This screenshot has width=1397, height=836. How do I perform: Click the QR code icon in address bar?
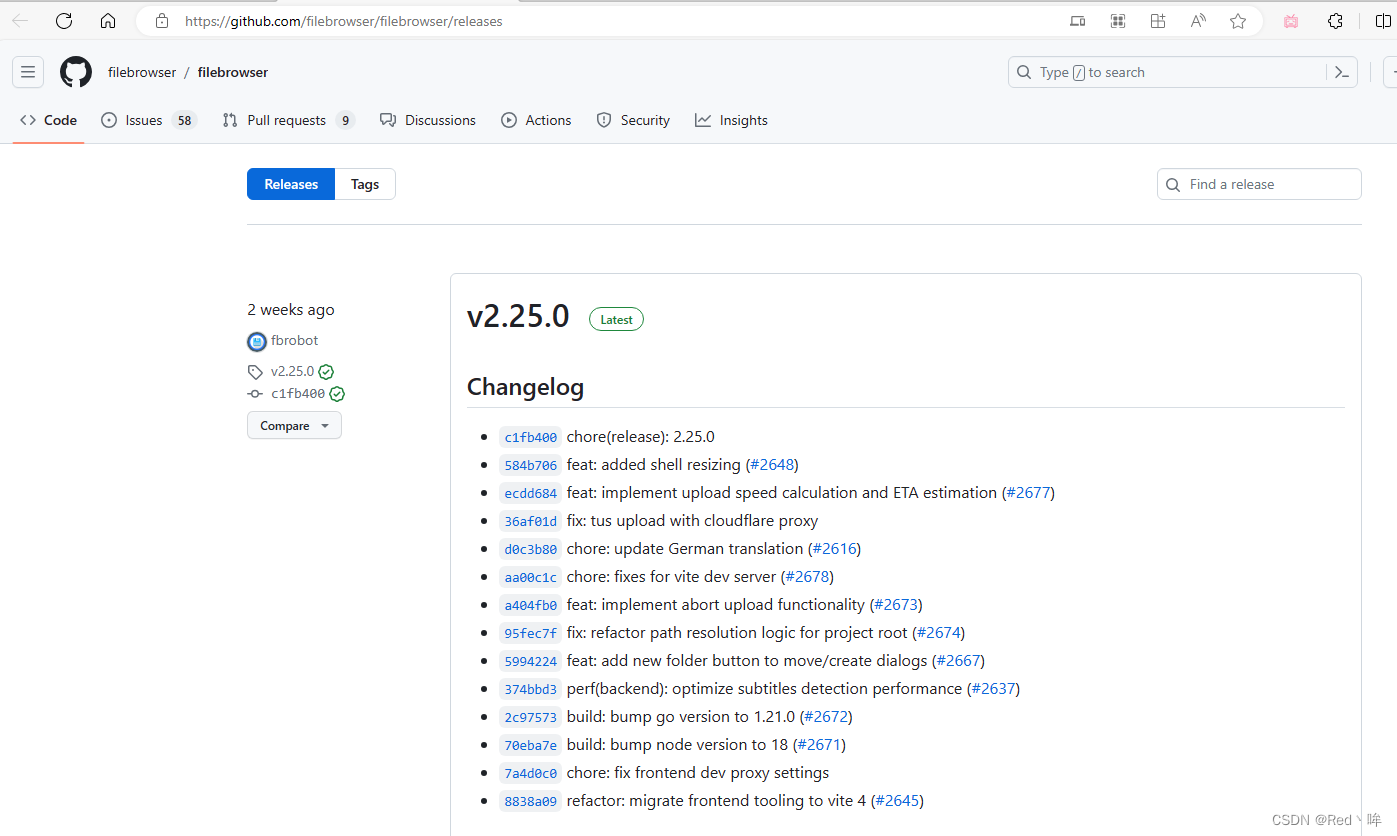point(1118,21)
